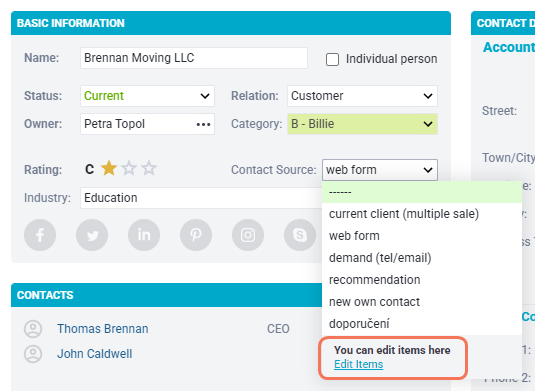This screenshot has width=535, height=391.
Task: Open the Thomas Brennan contact link
Action: (103, 329)
